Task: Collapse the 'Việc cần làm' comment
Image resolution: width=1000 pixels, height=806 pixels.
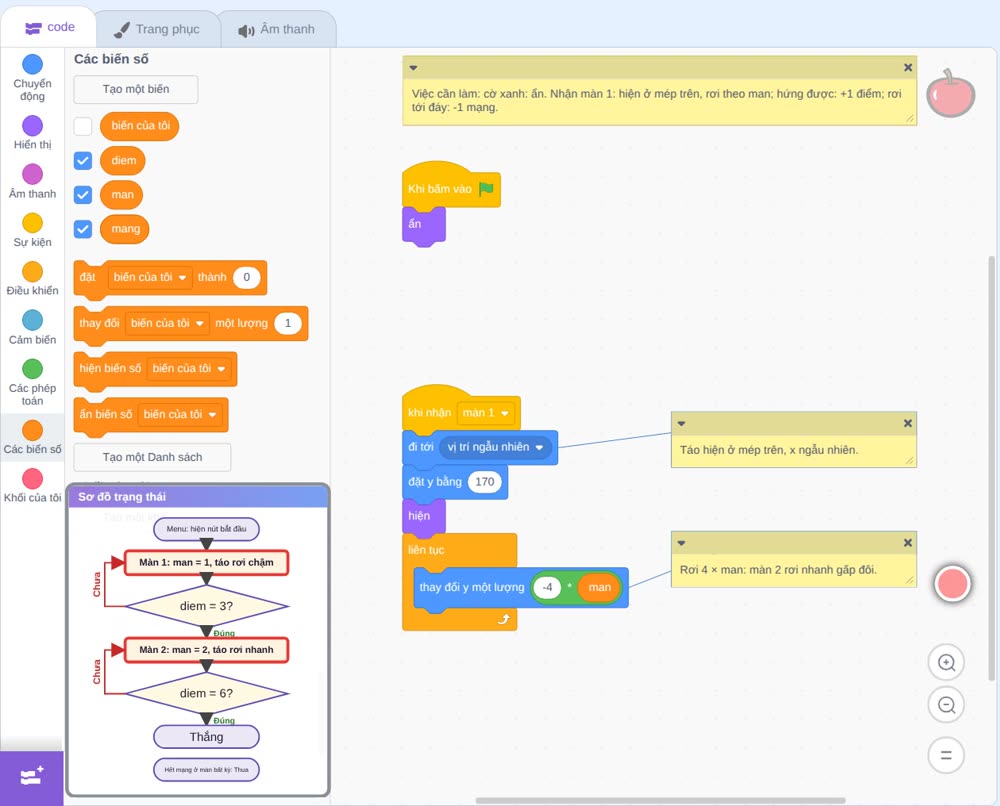Action: coord(413,68)
